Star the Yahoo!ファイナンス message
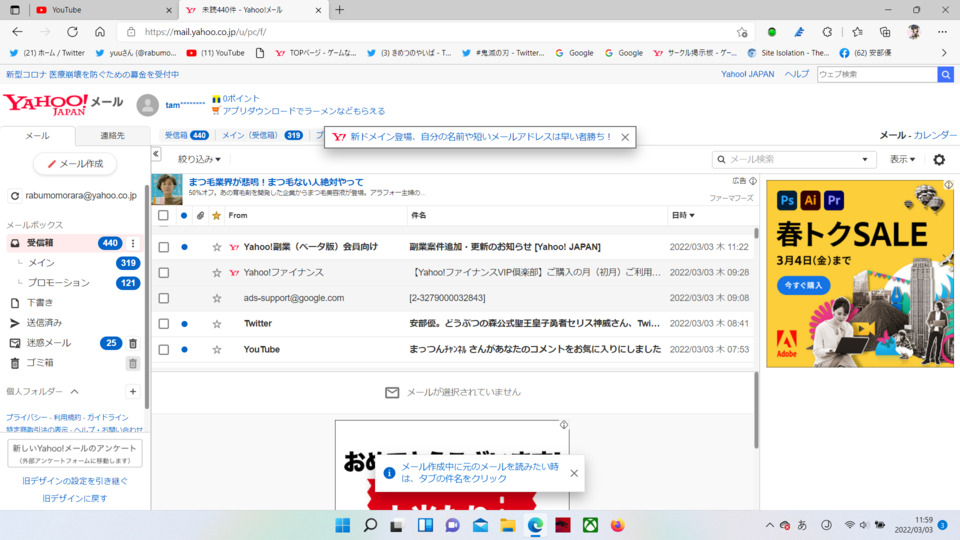 tap(217, 272)
